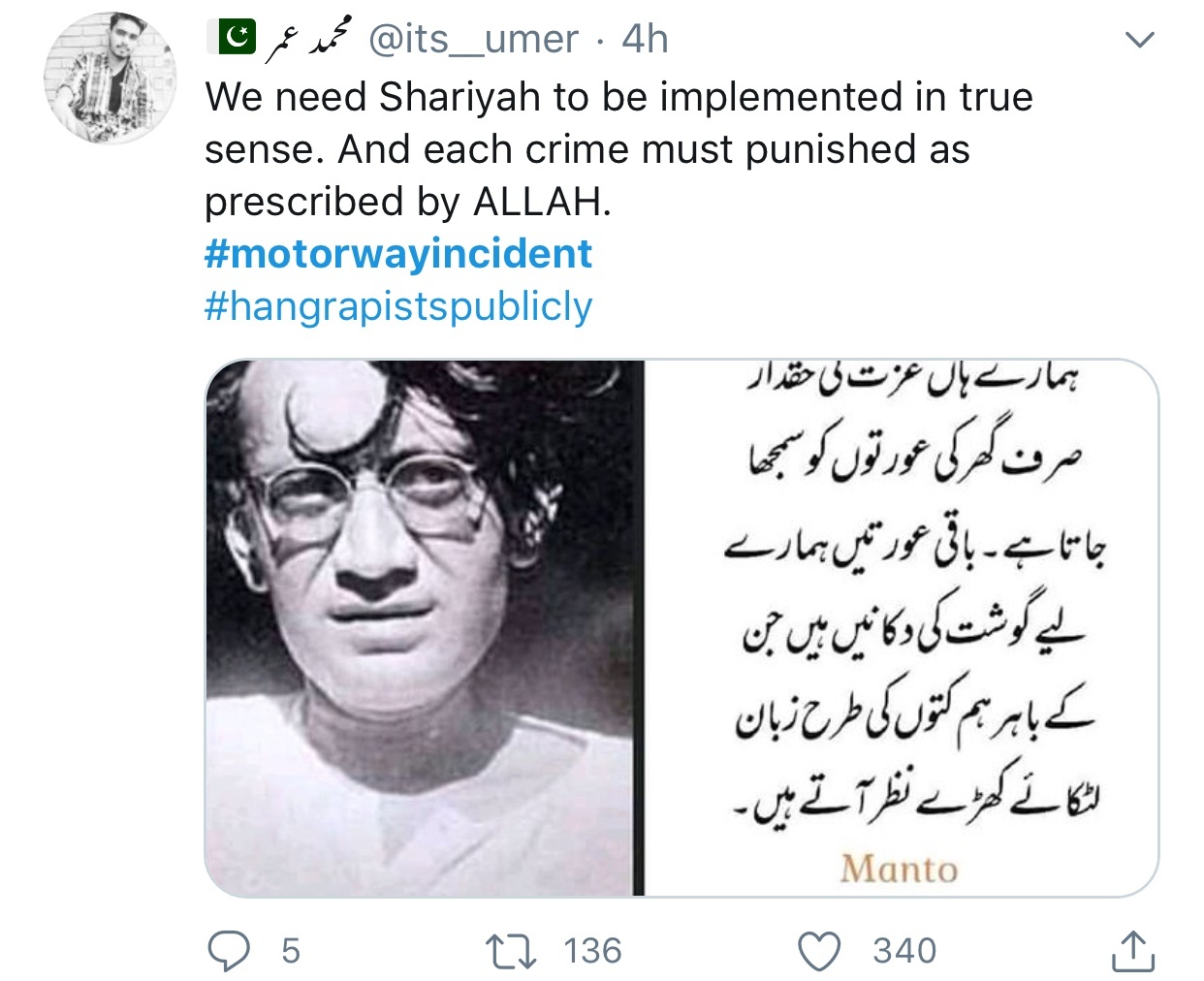Open the 4h timestamp link

[645, 39]
